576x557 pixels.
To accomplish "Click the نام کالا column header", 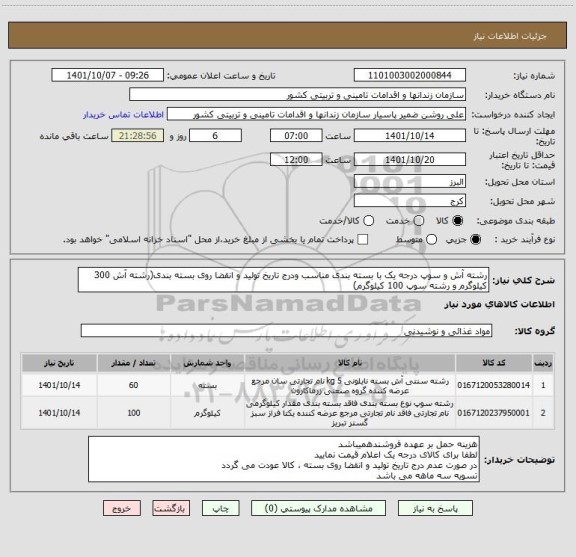I will (350, 363).
